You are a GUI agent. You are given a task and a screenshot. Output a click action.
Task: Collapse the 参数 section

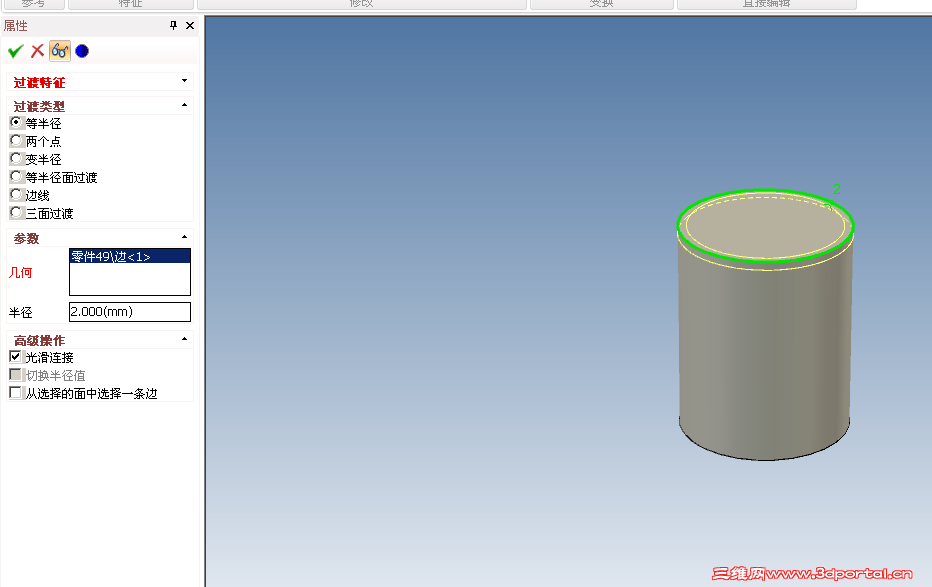click(x=184, y=237)
